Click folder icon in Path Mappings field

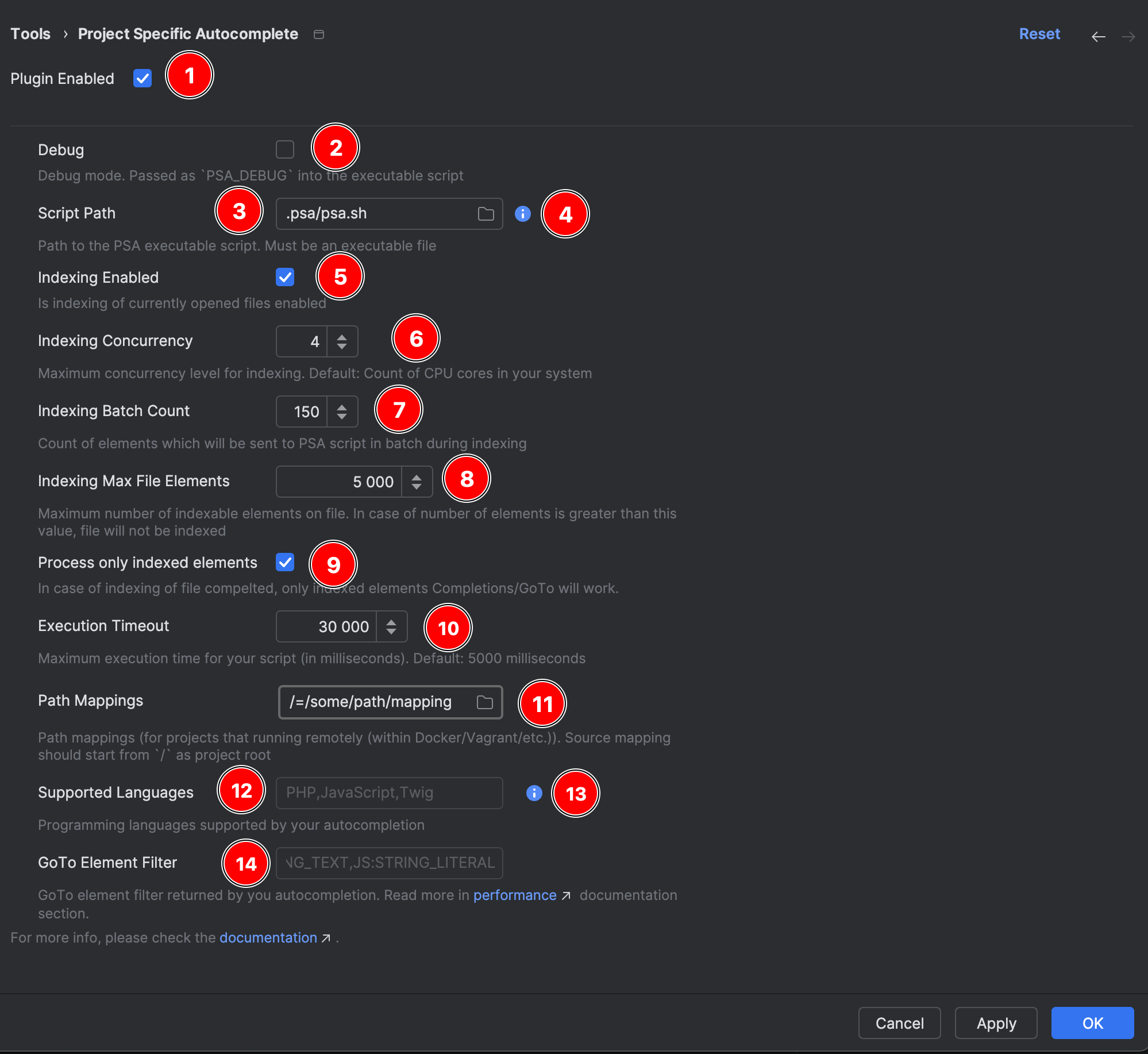tap(484, 702)
